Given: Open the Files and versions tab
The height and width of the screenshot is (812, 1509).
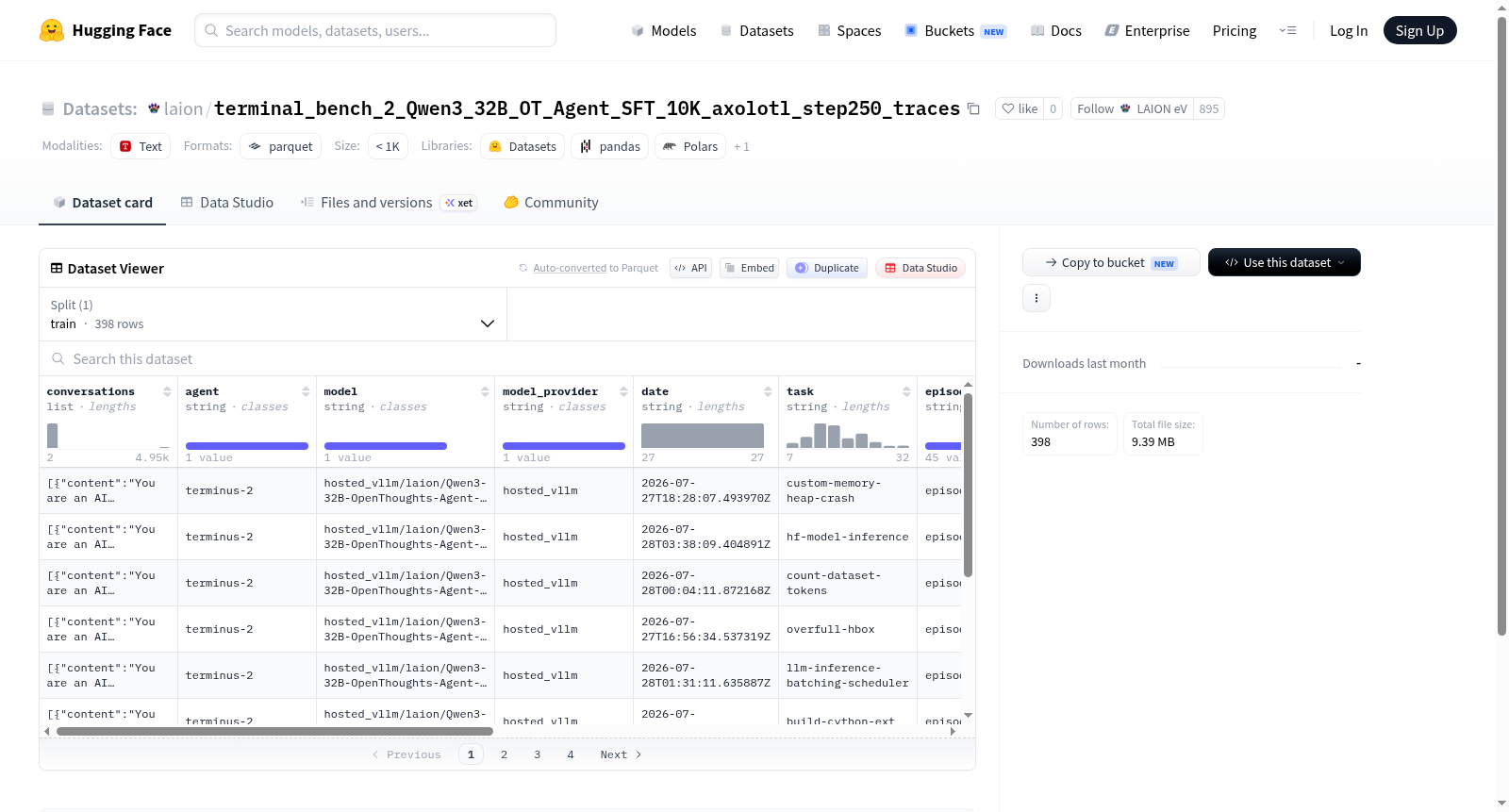Looking at the screenshot, I should [x=388, y=203].
